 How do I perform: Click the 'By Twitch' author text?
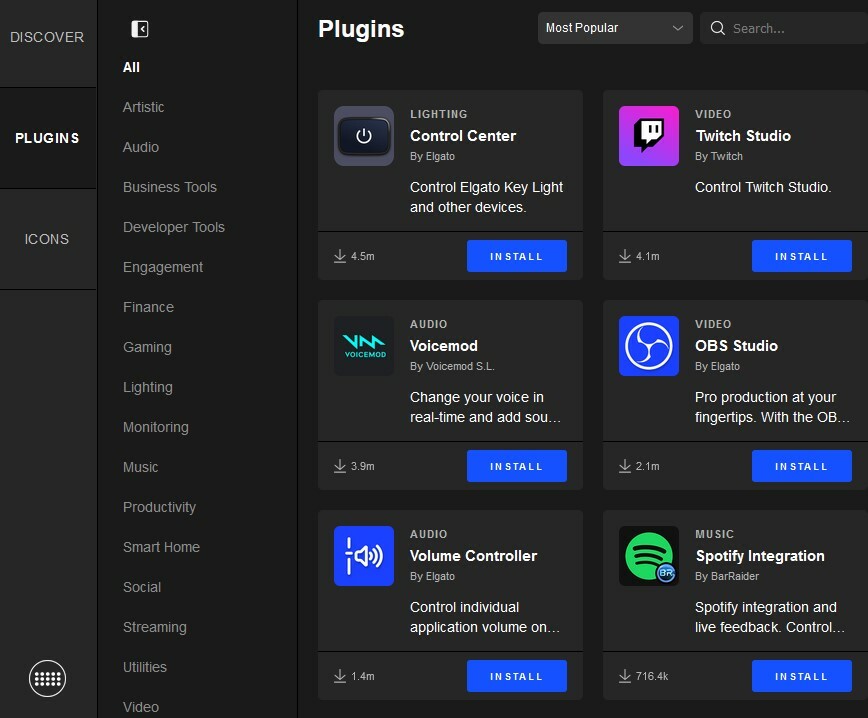719,157
